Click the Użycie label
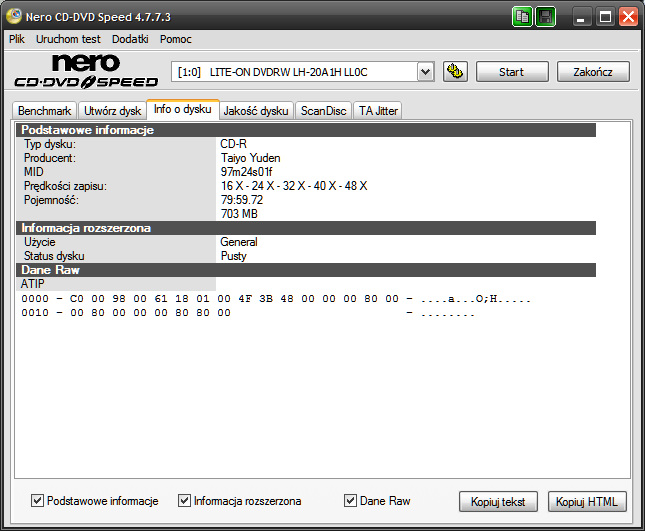 pos(39,242)
